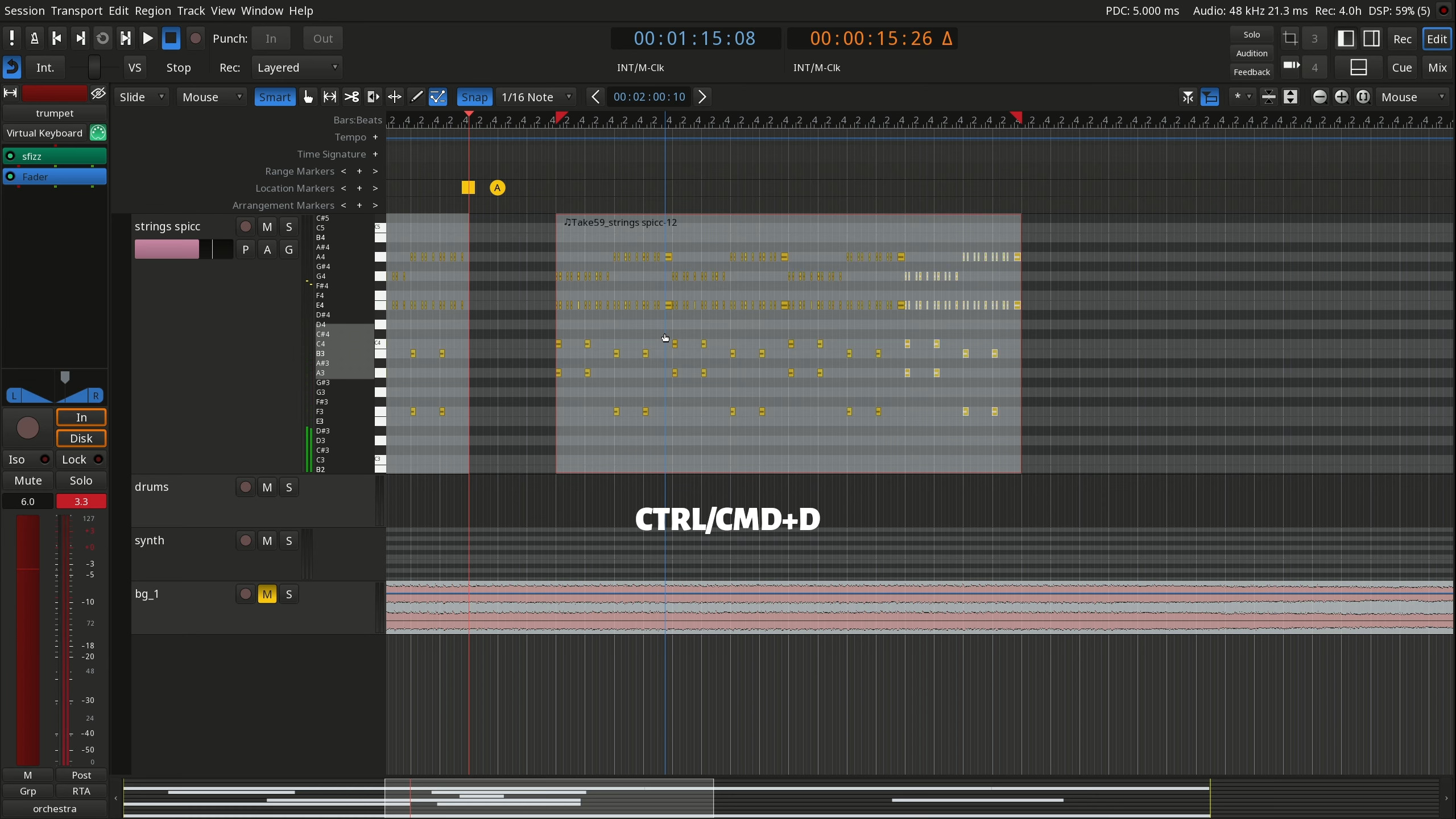Open the 1/16 Note grid dropdown
The image size is (1456, 819).
click(x=536, y=97)
